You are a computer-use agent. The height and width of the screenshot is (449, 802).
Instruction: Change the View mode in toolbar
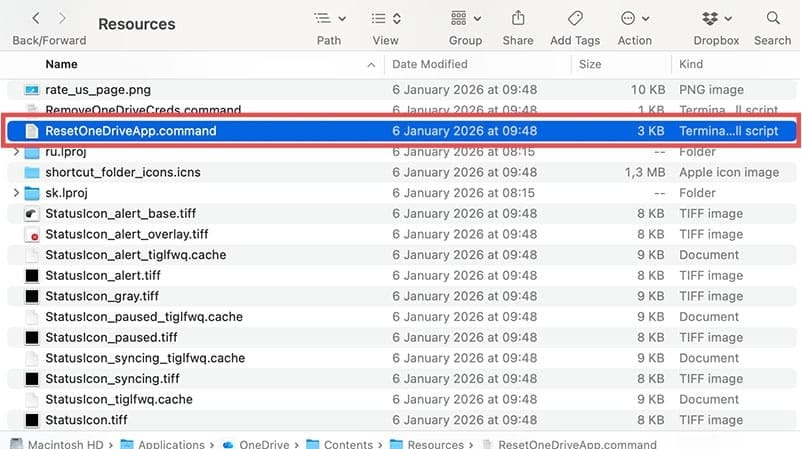[386, 18]
